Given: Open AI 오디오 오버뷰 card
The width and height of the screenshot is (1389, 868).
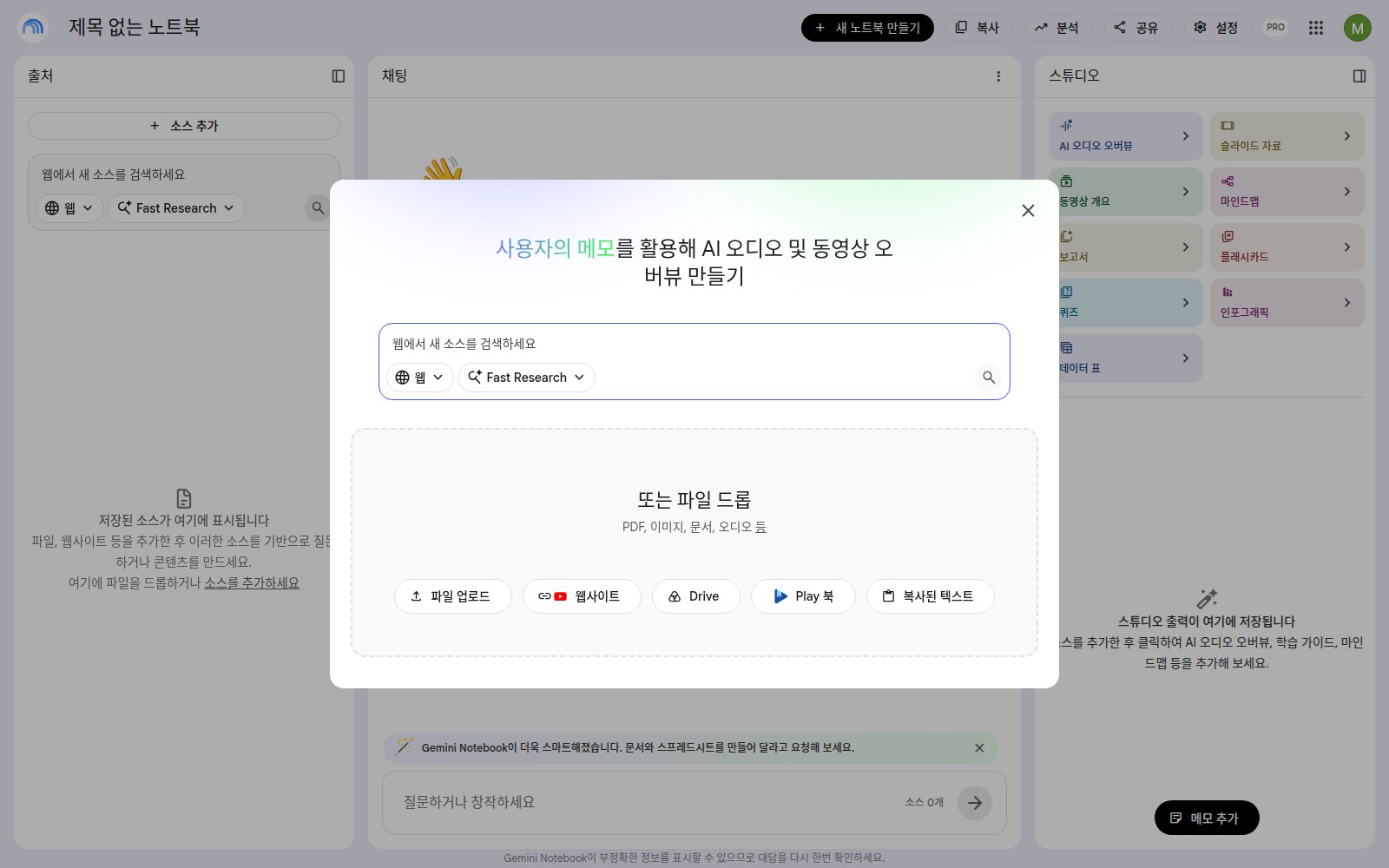Looking at the screenshot, I should 1126,136.
